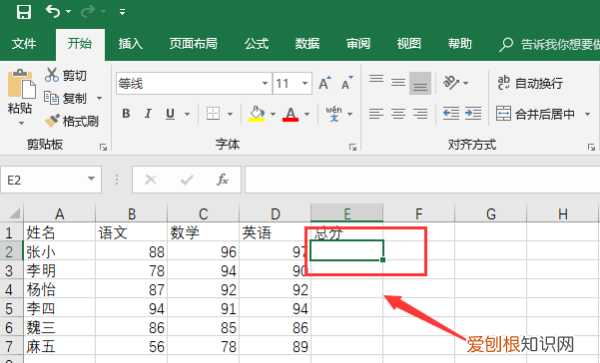Screen dimensions: 600x363
Task: Switch to the 帮助 ribbon tab
Action: pyautogui.click(x=460, y=44)
